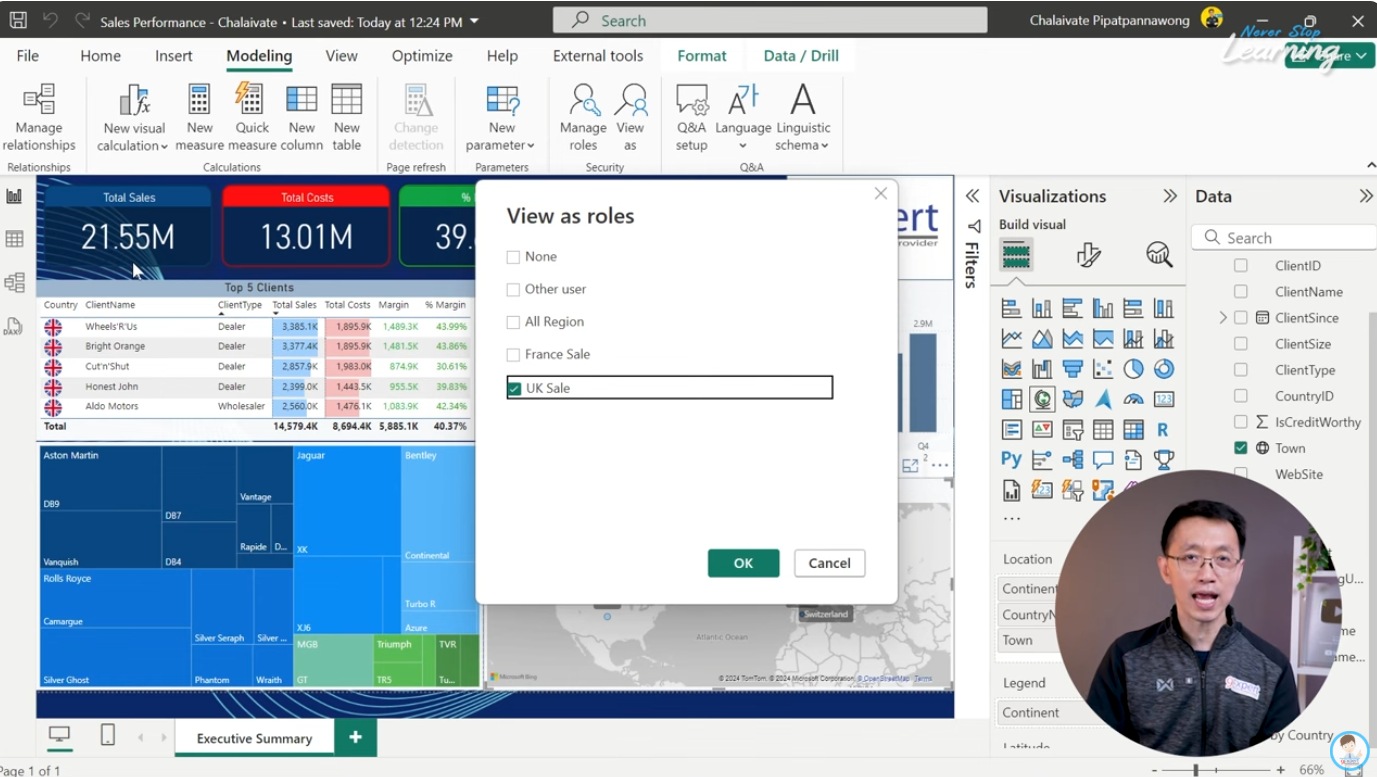1377x777 pixels.
Task: Select the Python visual icon
Action: (x=1011, y=460)
